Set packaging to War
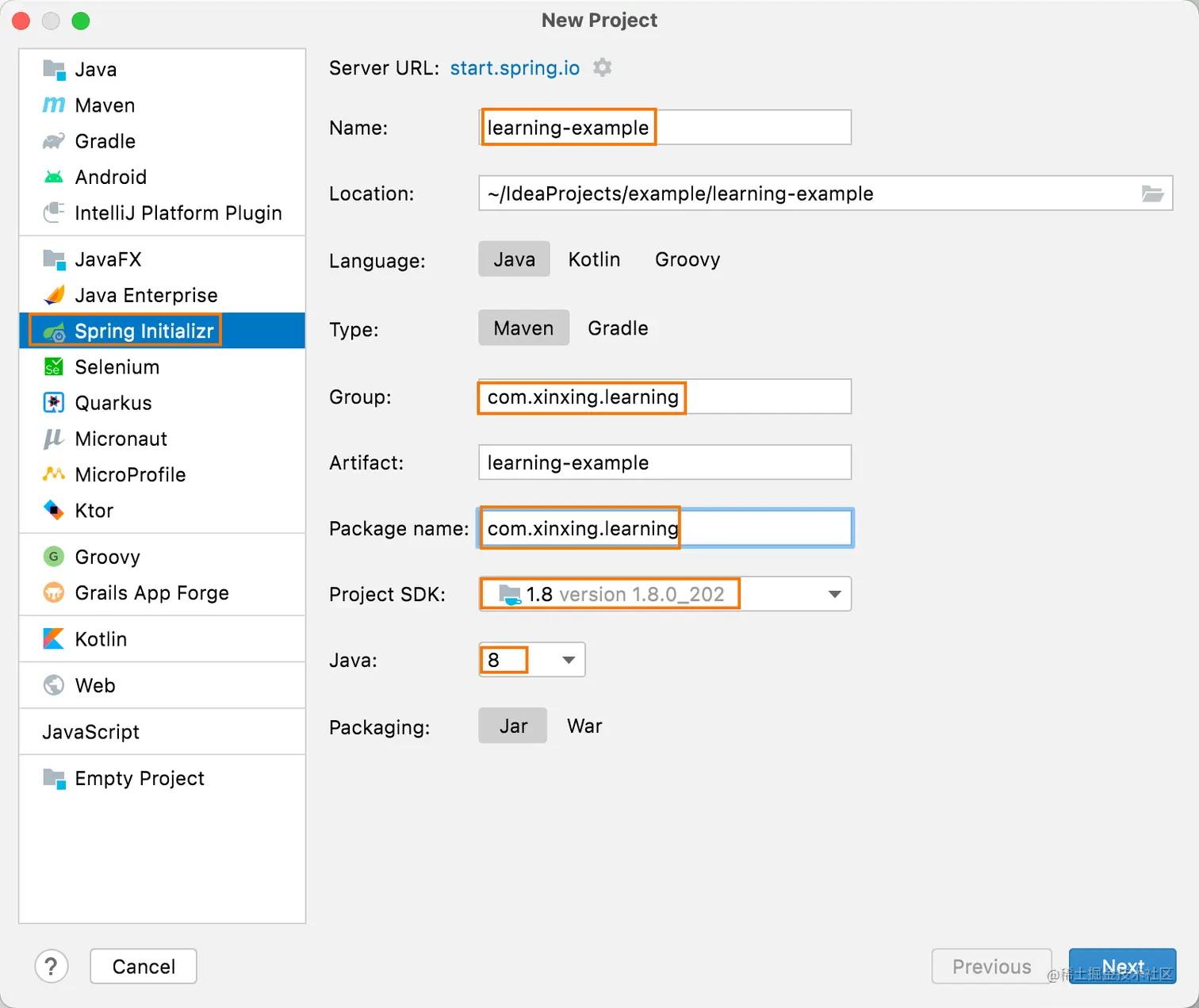The height and width of the screenshot is (1008, 1199). click(584, 726)
